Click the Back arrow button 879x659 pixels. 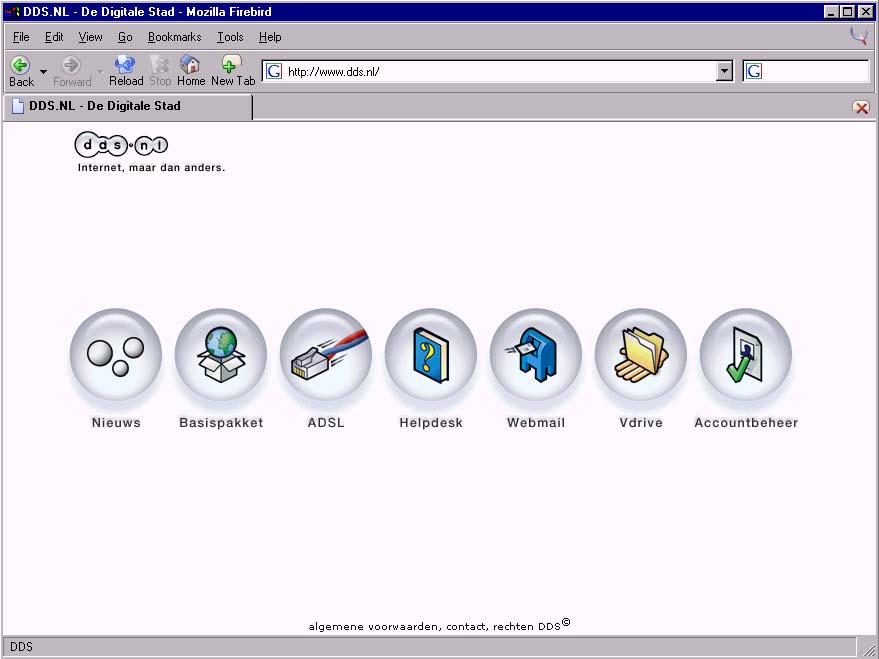coord(21,71)
